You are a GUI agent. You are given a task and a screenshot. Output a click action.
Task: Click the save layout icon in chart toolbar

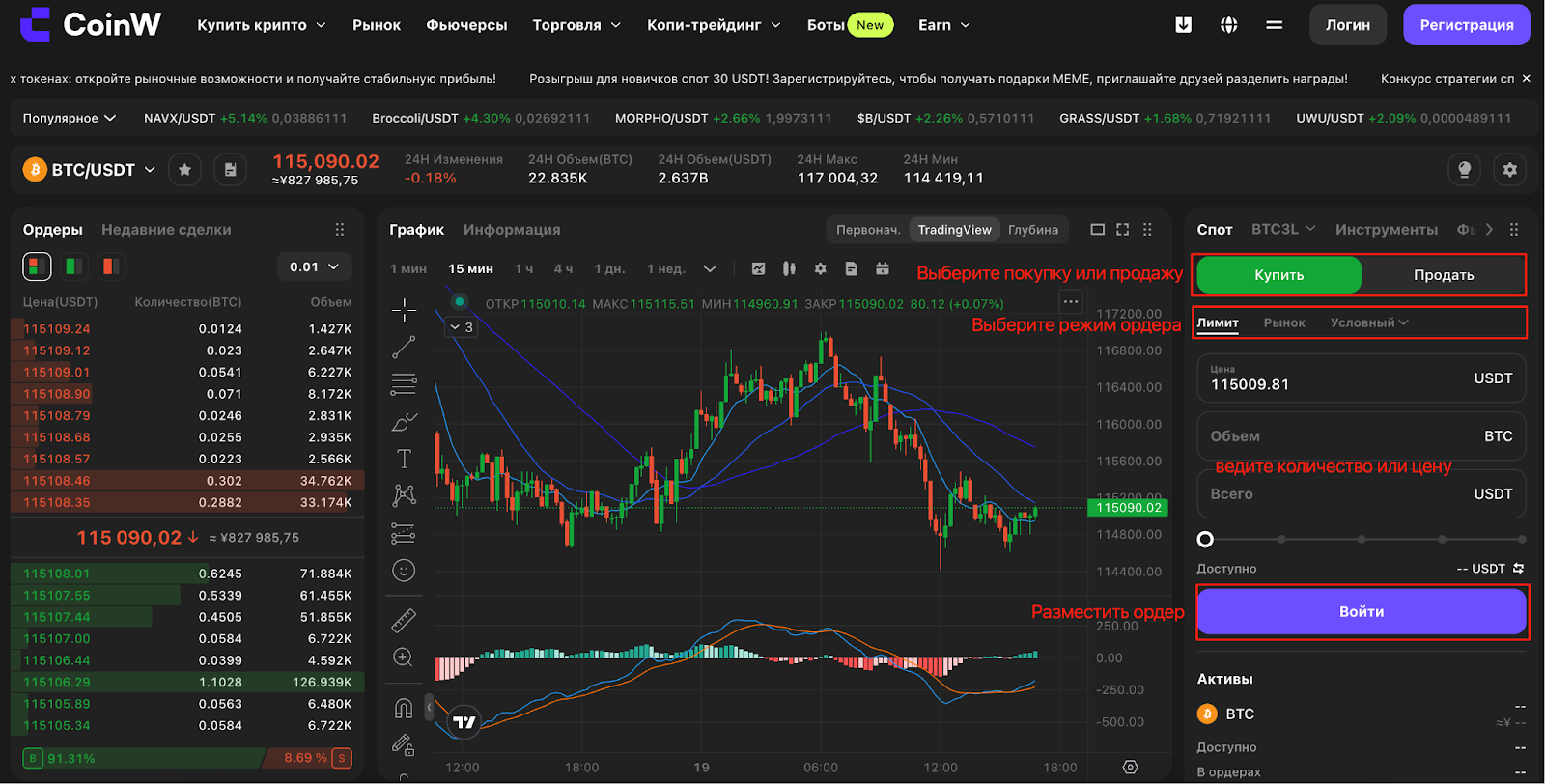(852, 268)
